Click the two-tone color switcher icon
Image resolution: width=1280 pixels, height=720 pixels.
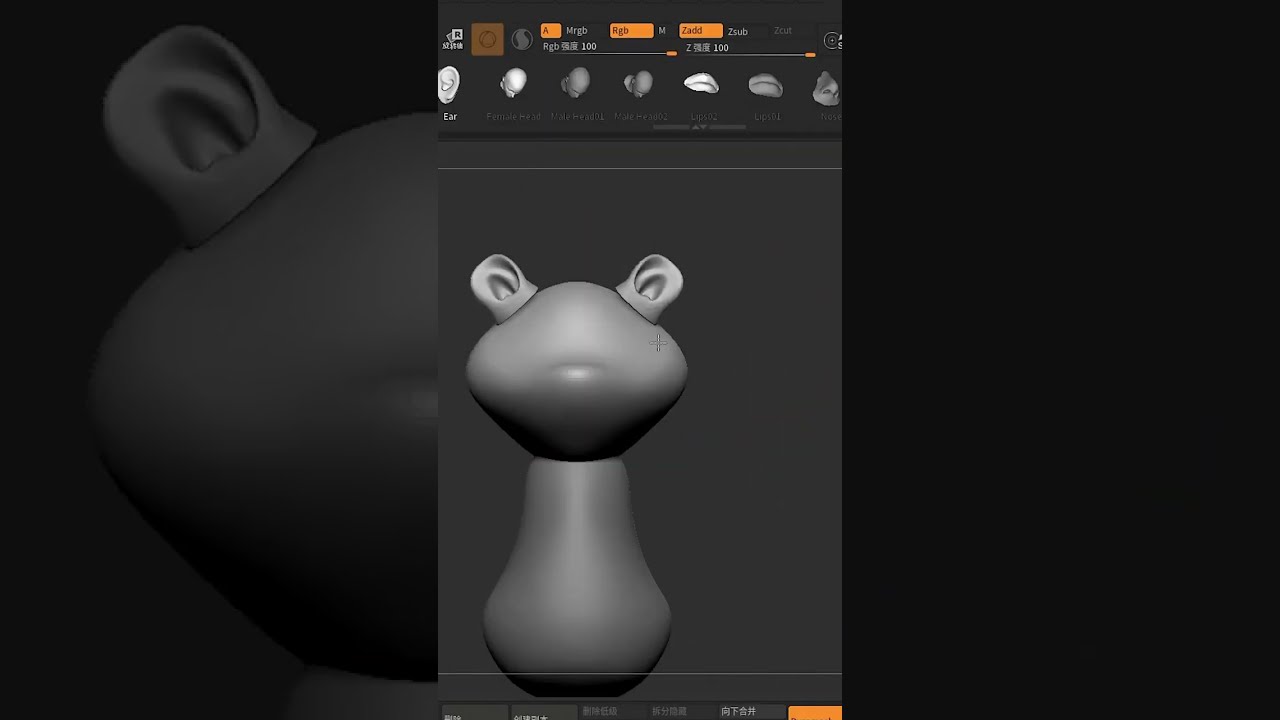click(x=522, y=39)
